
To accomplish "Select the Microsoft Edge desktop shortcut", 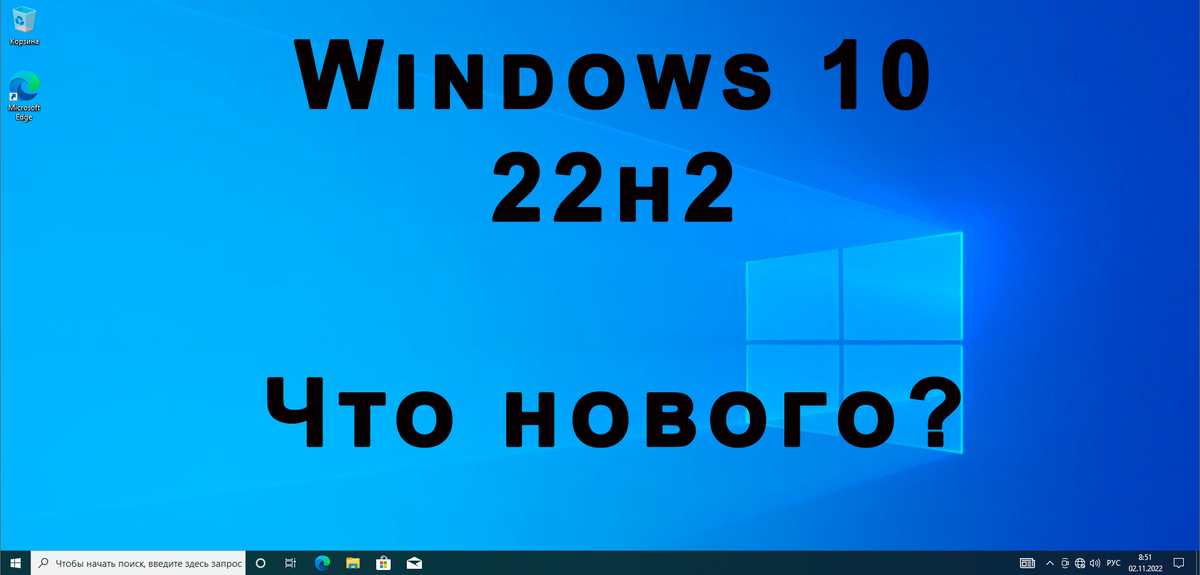I will [x=23, y=97].
